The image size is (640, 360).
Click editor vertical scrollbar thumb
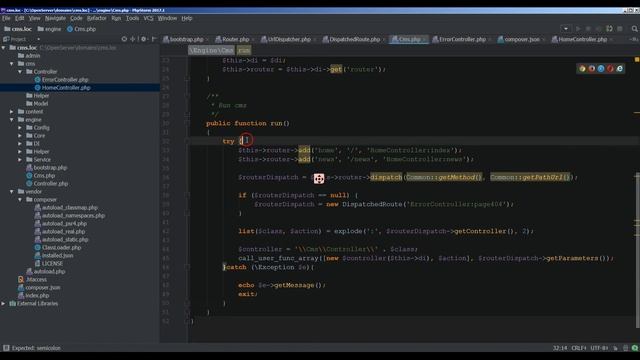[x=637, y=250]
